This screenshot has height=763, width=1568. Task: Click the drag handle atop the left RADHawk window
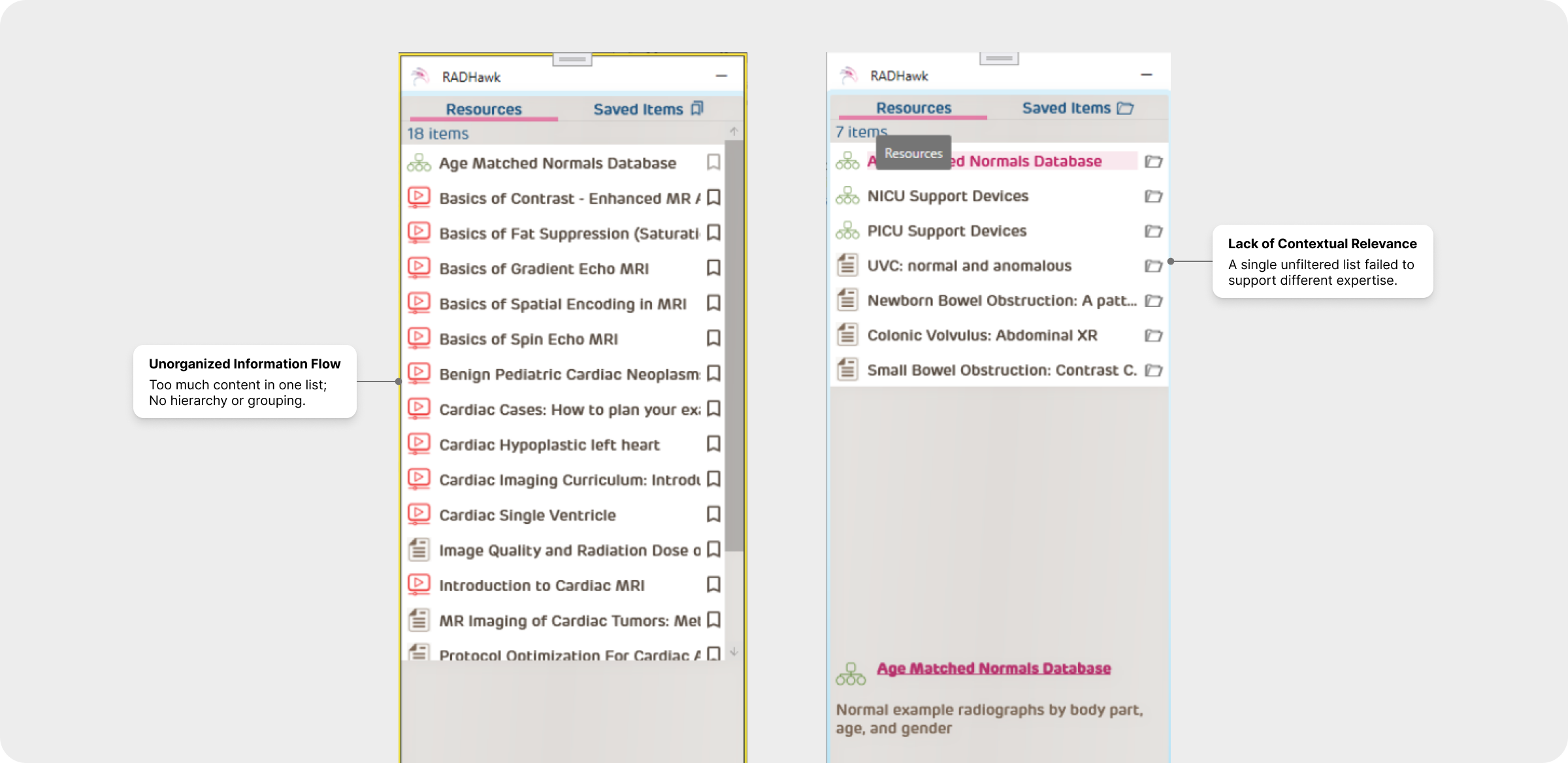click(x=572, y=59)
